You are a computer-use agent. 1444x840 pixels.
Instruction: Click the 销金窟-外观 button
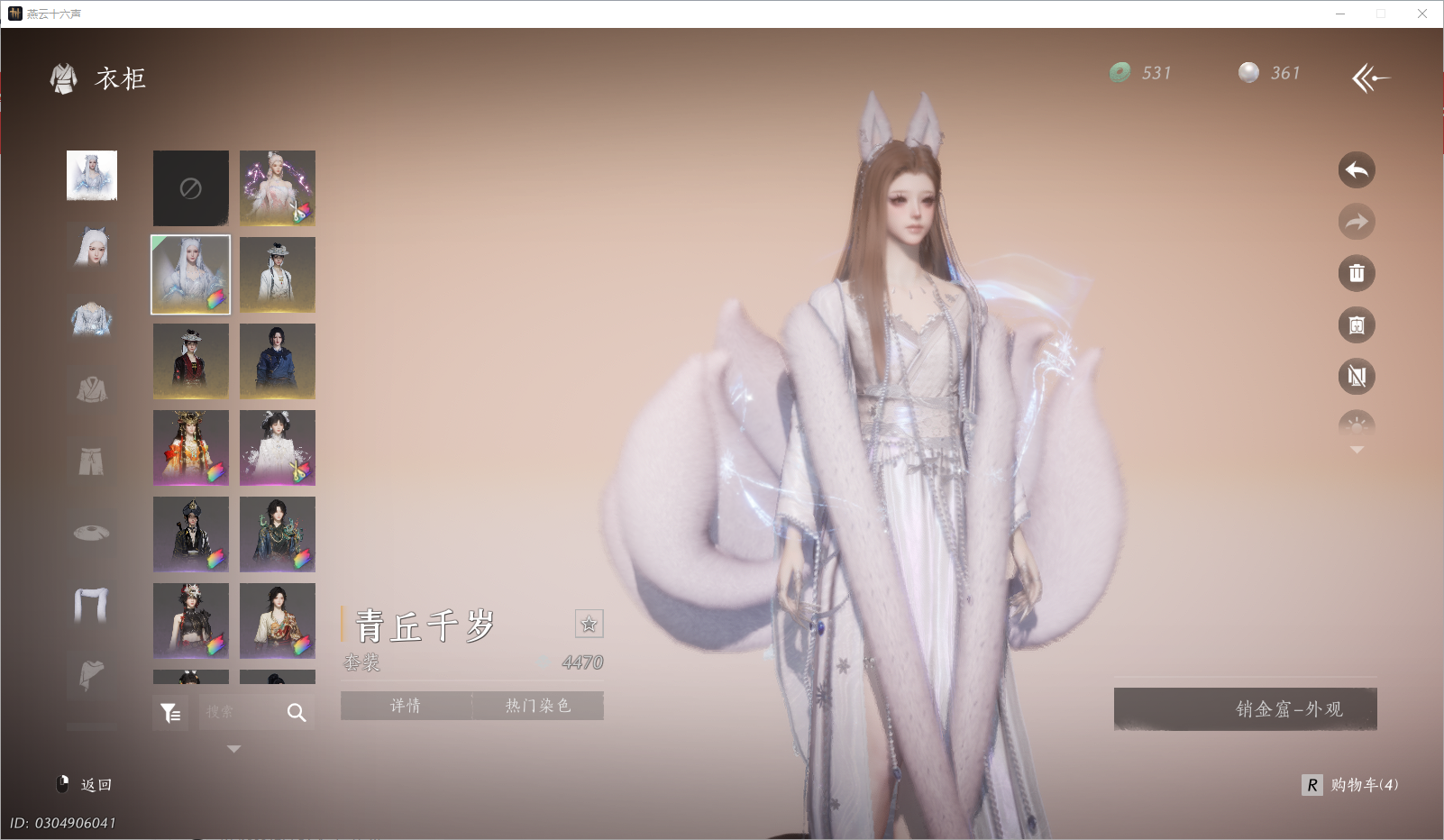1245,709
